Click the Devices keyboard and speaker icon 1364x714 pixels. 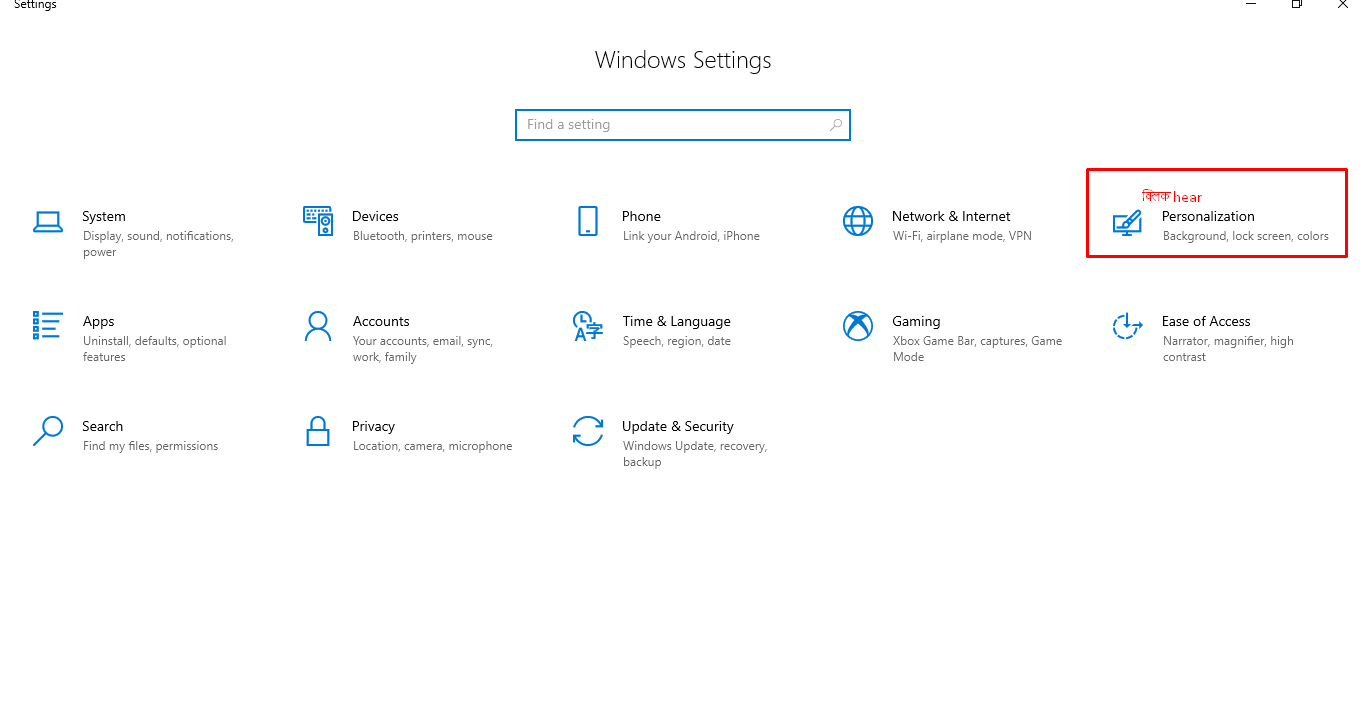click(318, 221)
